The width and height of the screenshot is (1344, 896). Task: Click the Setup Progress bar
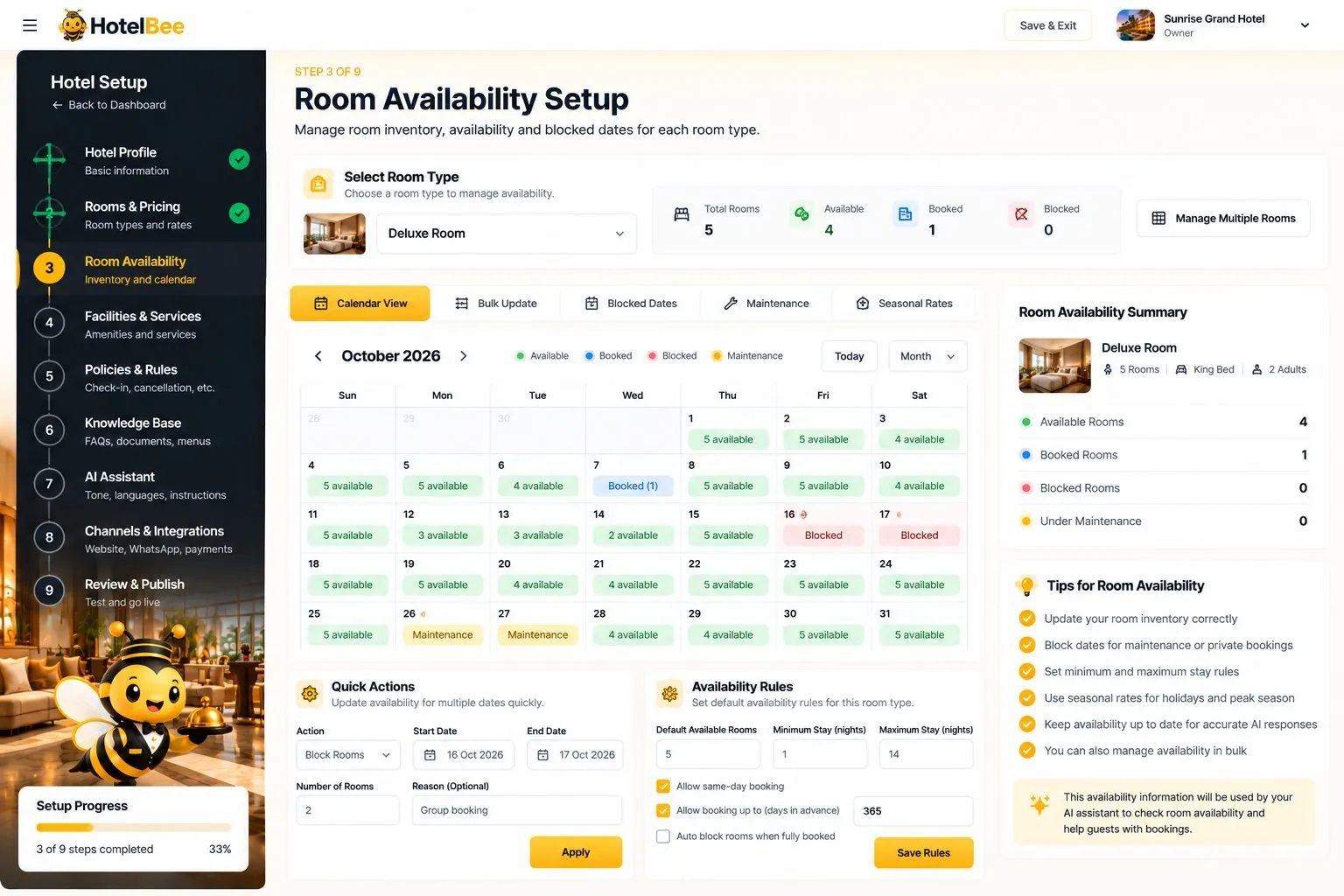pyautogui.click(x=134, y=827)
